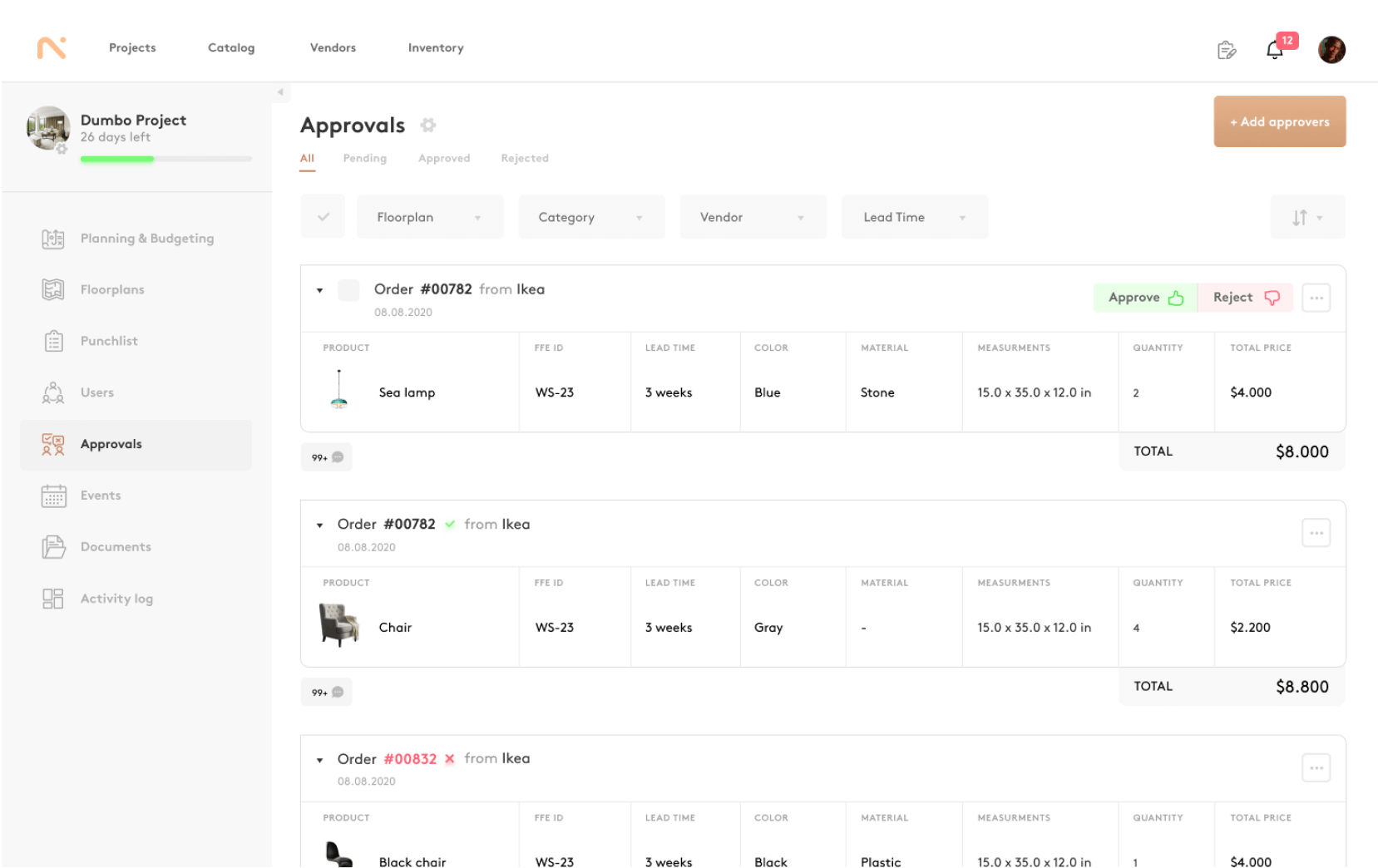Click the Punchlist sidebar icon
Viewport: 1378px width, 868px height.
53,341
